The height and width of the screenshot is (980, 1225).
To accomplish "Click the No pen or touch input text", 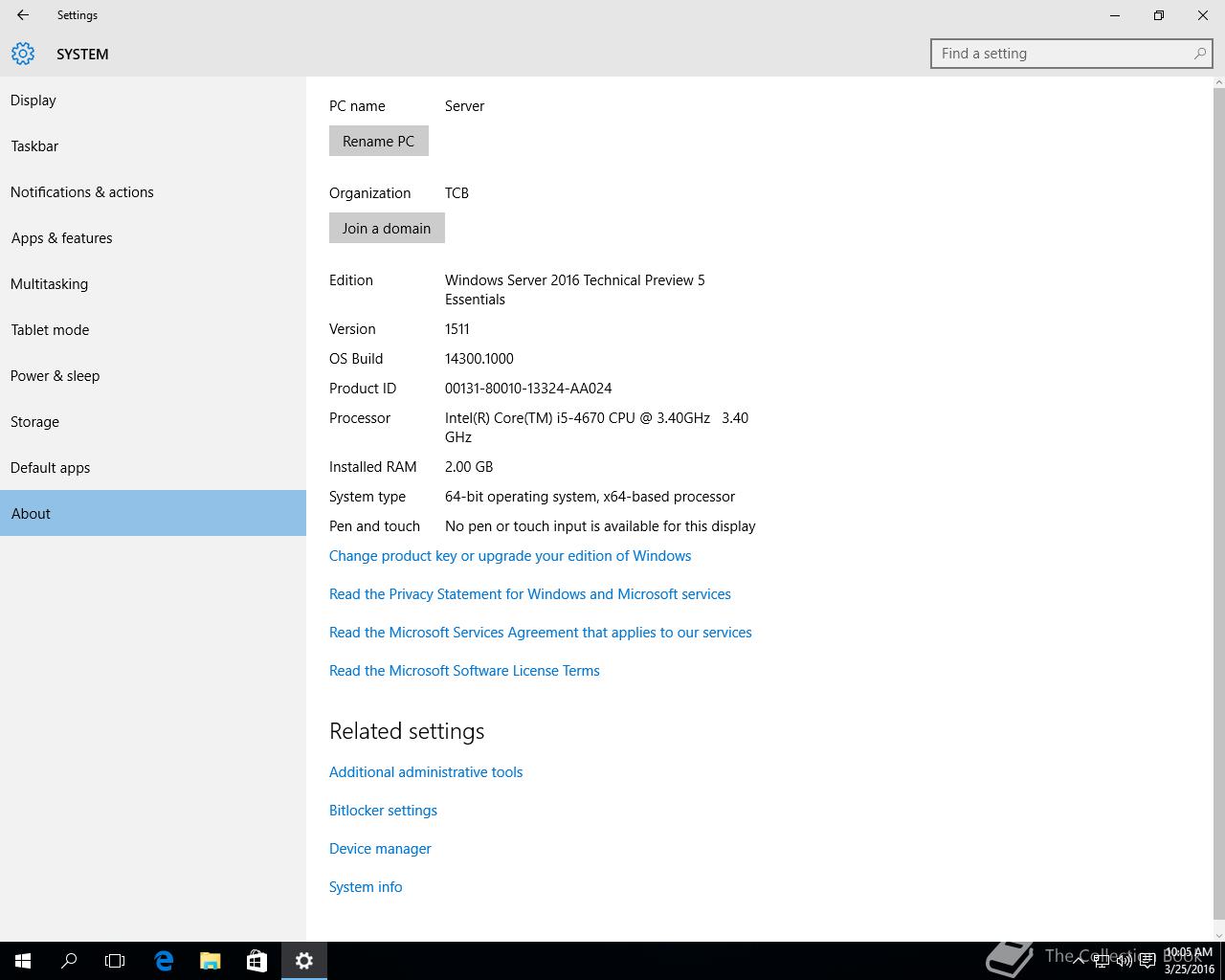I will coord(600,526).
